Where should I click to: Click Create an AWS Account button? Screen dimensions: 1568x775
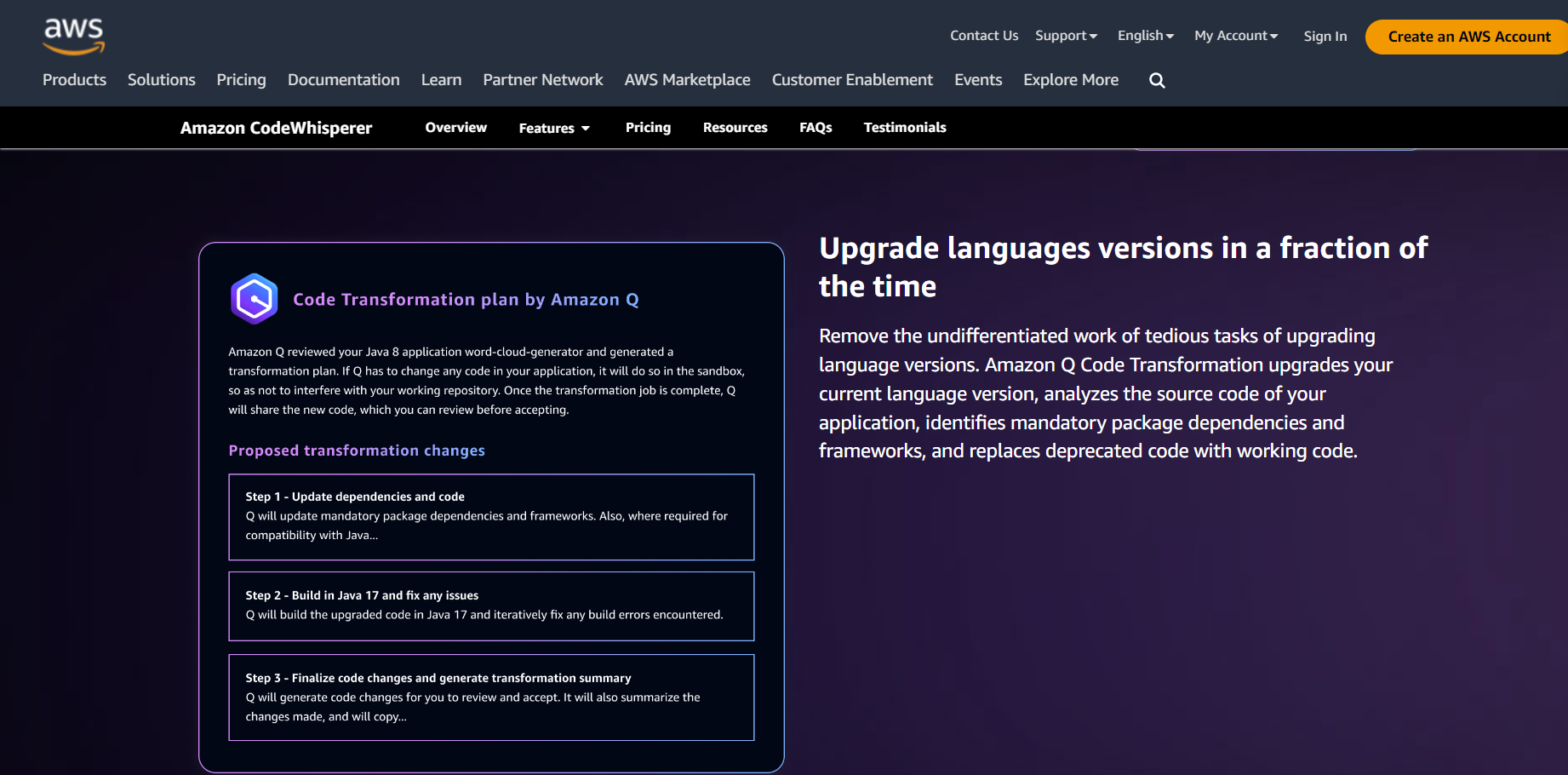coord(1468,37)
